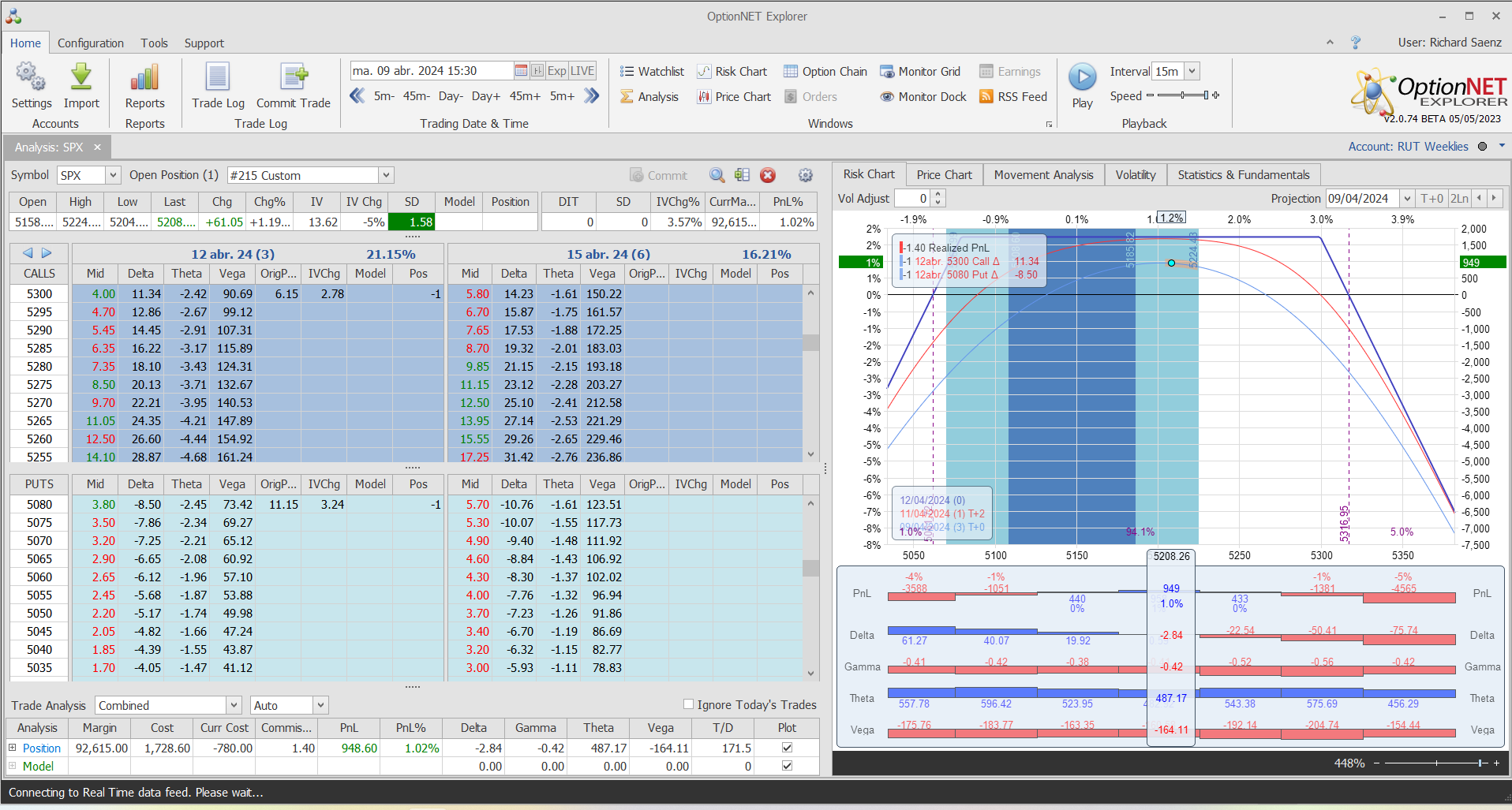Click the red delete position icon
Viewport: 1512px width, 810px height.
click(x=768, y=175)
